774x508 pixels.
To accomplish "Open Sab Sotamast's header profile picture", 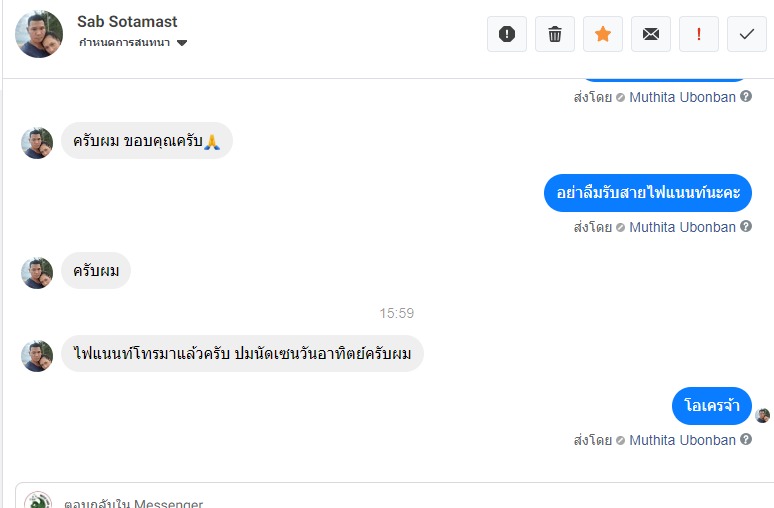I will coord(39,34).
